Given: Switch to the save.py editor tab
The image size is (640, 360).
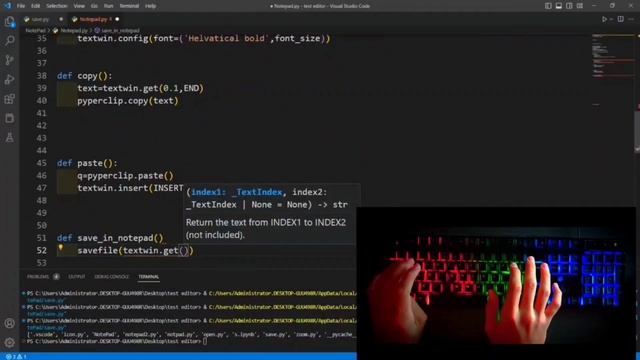Looking at the screenshot, I should [40, 19].
